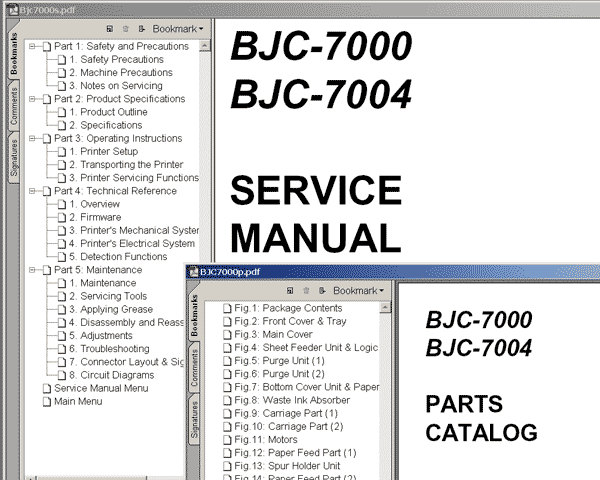Select Bookmarks tab in BJC7000s window
This screenshot has width=600, height=480.
pyautogui.click(x=14, y=53)
